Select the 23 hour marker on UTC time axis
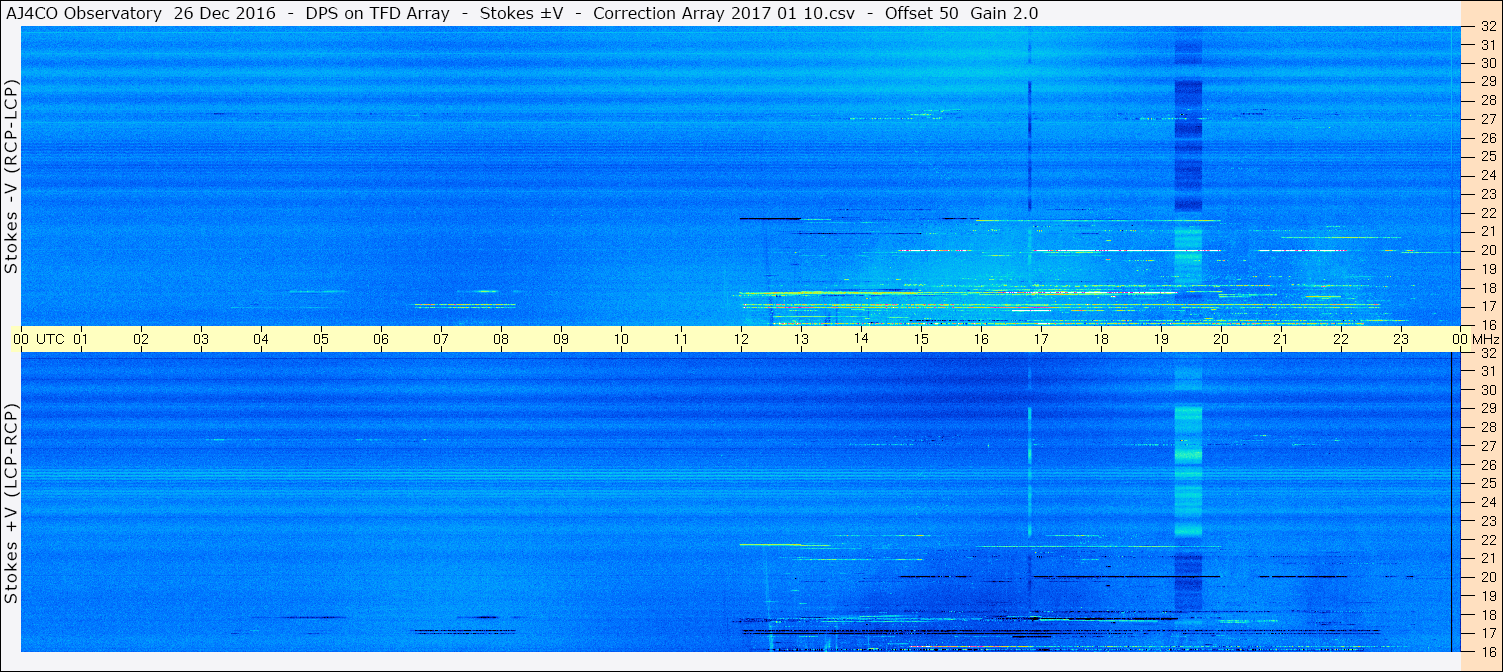The image size is (1503, 672). (1401, 340)
